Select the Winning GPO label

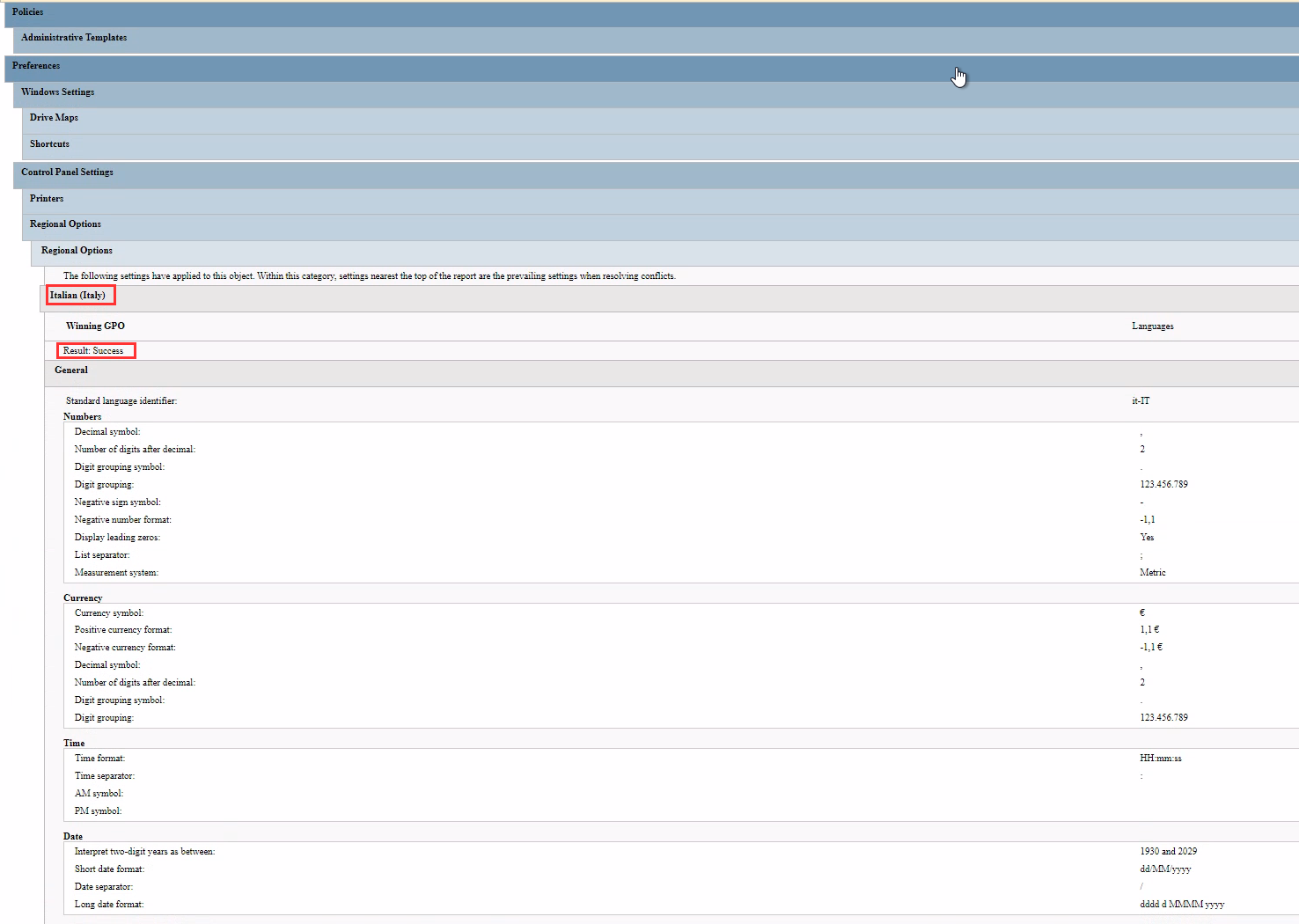tap(95, 326)
